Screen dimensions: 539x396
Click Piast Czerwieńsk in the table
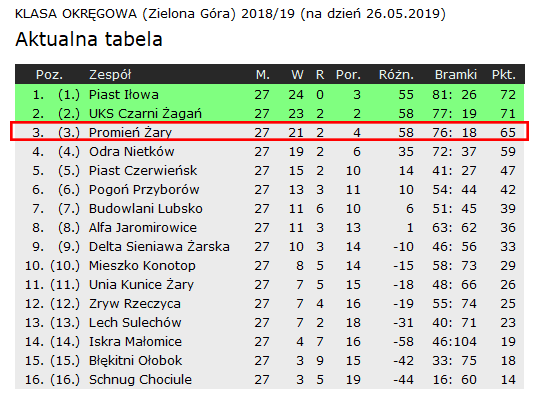[x=143, y=170]
